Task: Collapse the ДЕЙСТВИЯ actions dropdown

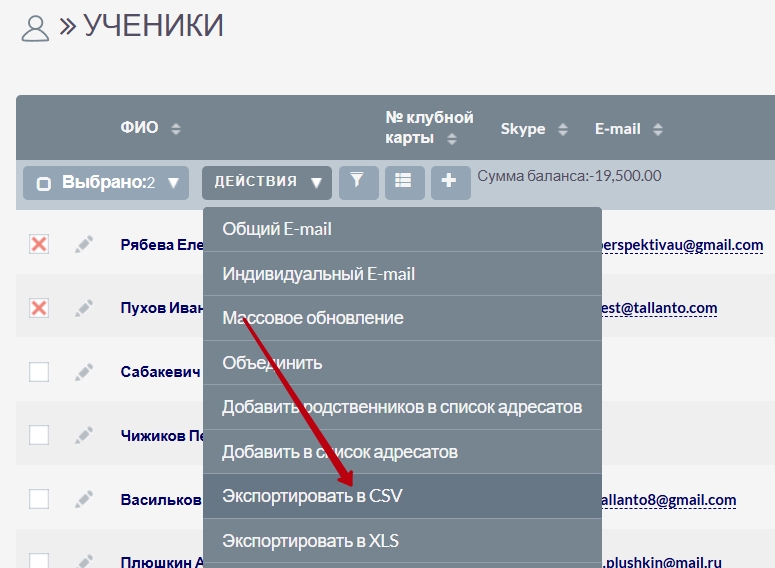Action: (267, 182)
